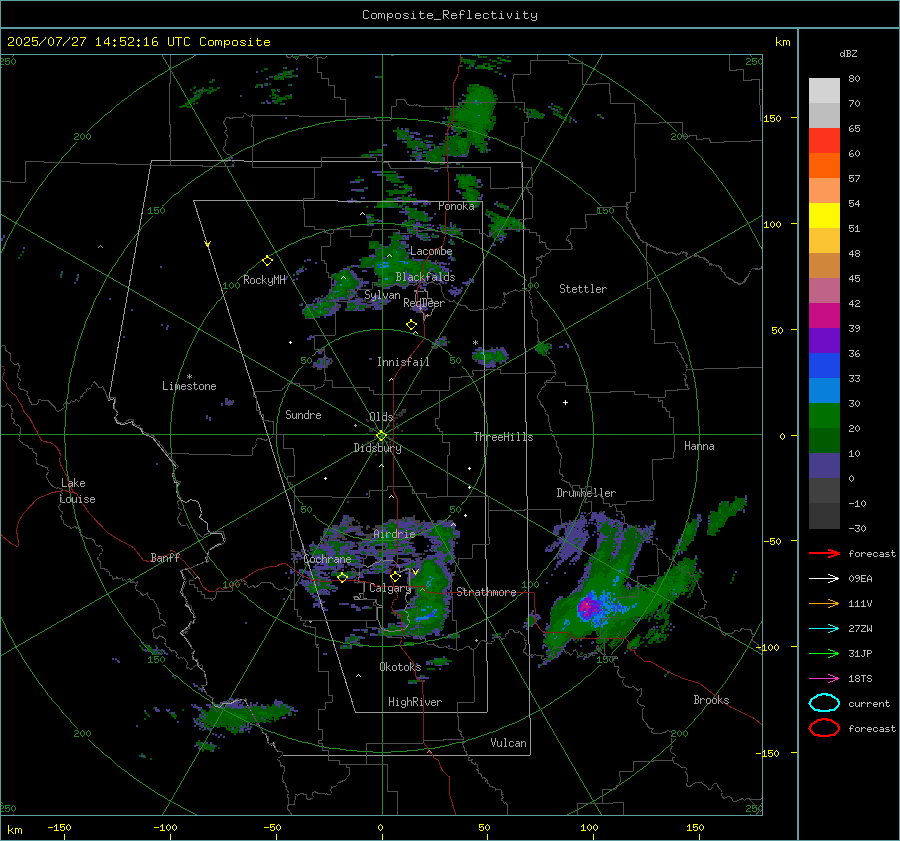Click the Sylvan label

pos(382,296)
